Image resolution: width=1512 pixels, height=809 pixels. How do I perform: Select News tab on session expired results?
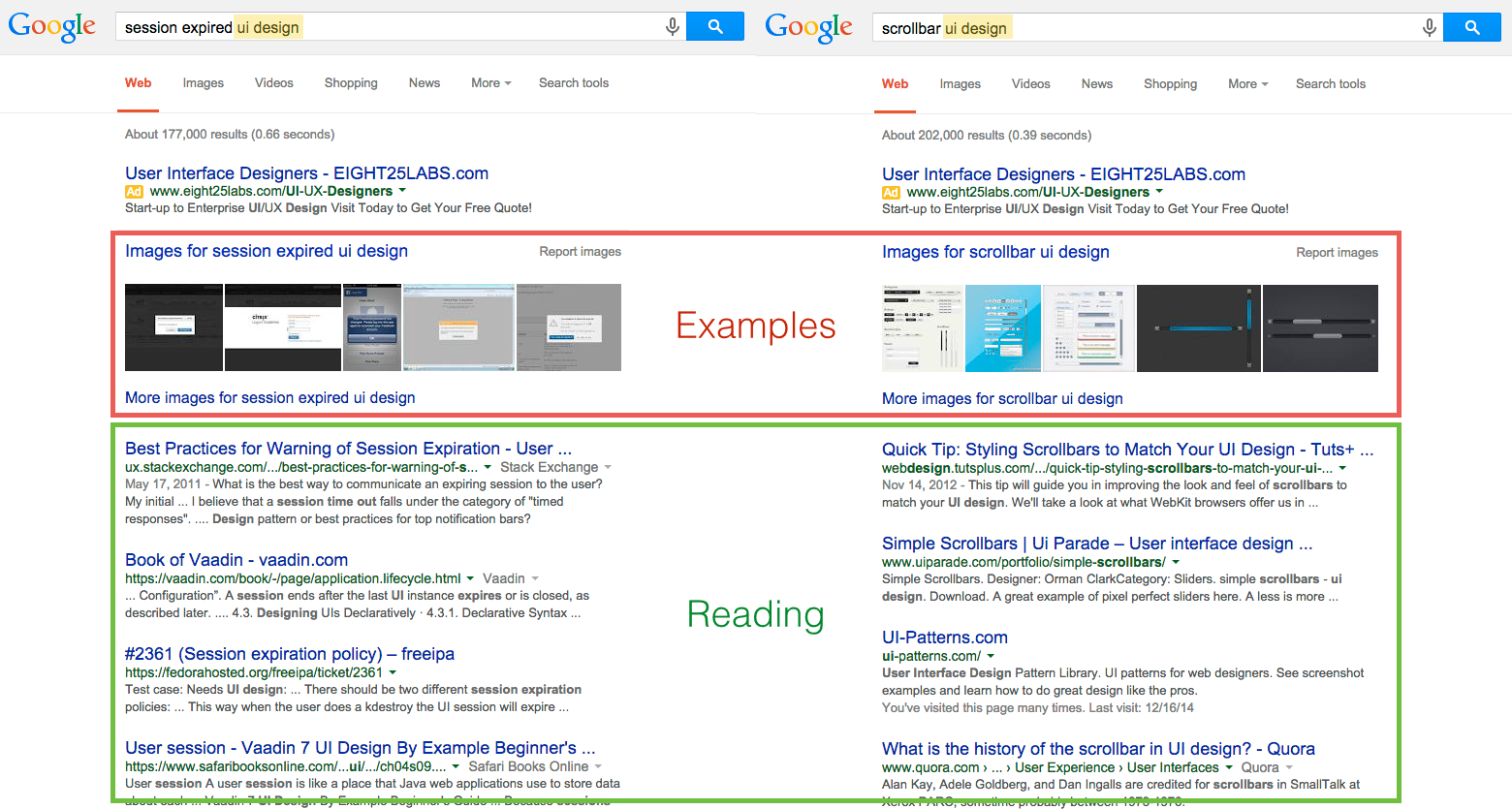[425, 83]
